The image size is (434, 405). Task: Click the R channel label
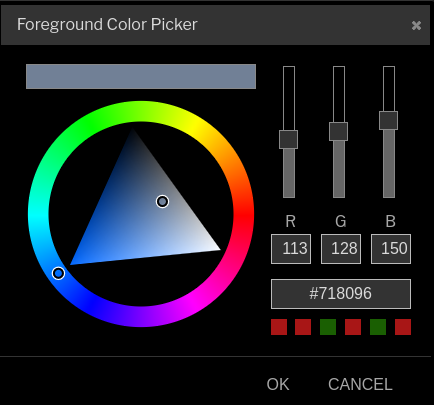(x=290, y=221)
